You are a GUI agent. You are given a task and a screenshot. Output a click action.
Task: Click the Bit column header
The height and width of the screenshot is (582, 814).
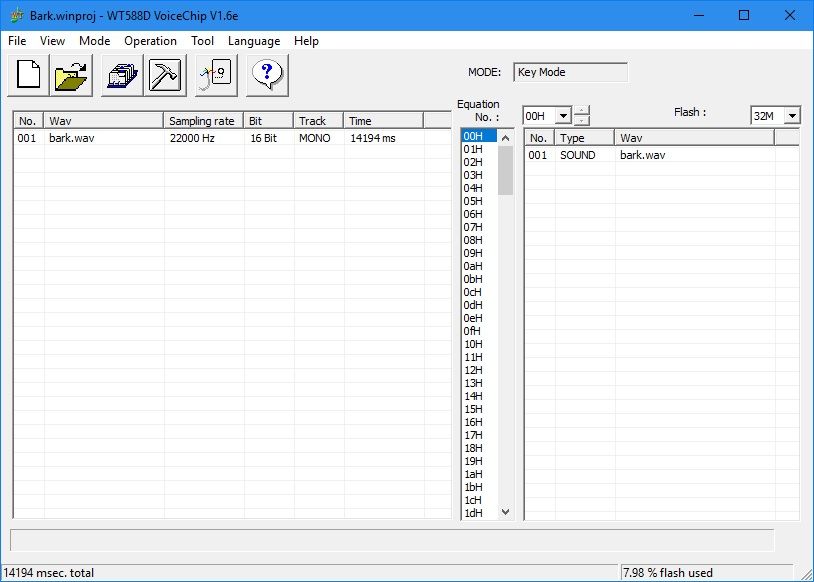(268, 121)
